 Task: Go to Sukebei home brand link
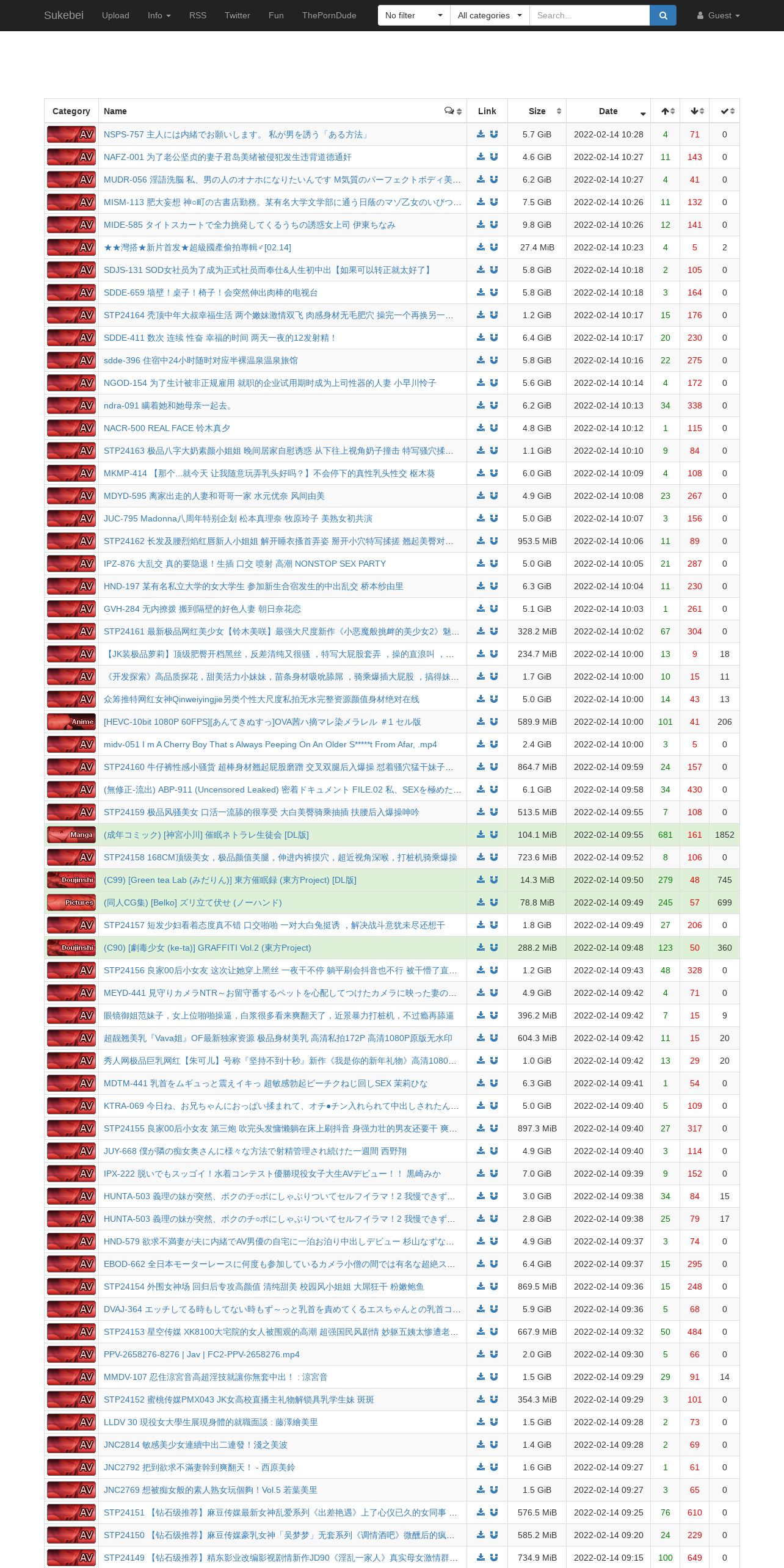[x=64, y=15]
